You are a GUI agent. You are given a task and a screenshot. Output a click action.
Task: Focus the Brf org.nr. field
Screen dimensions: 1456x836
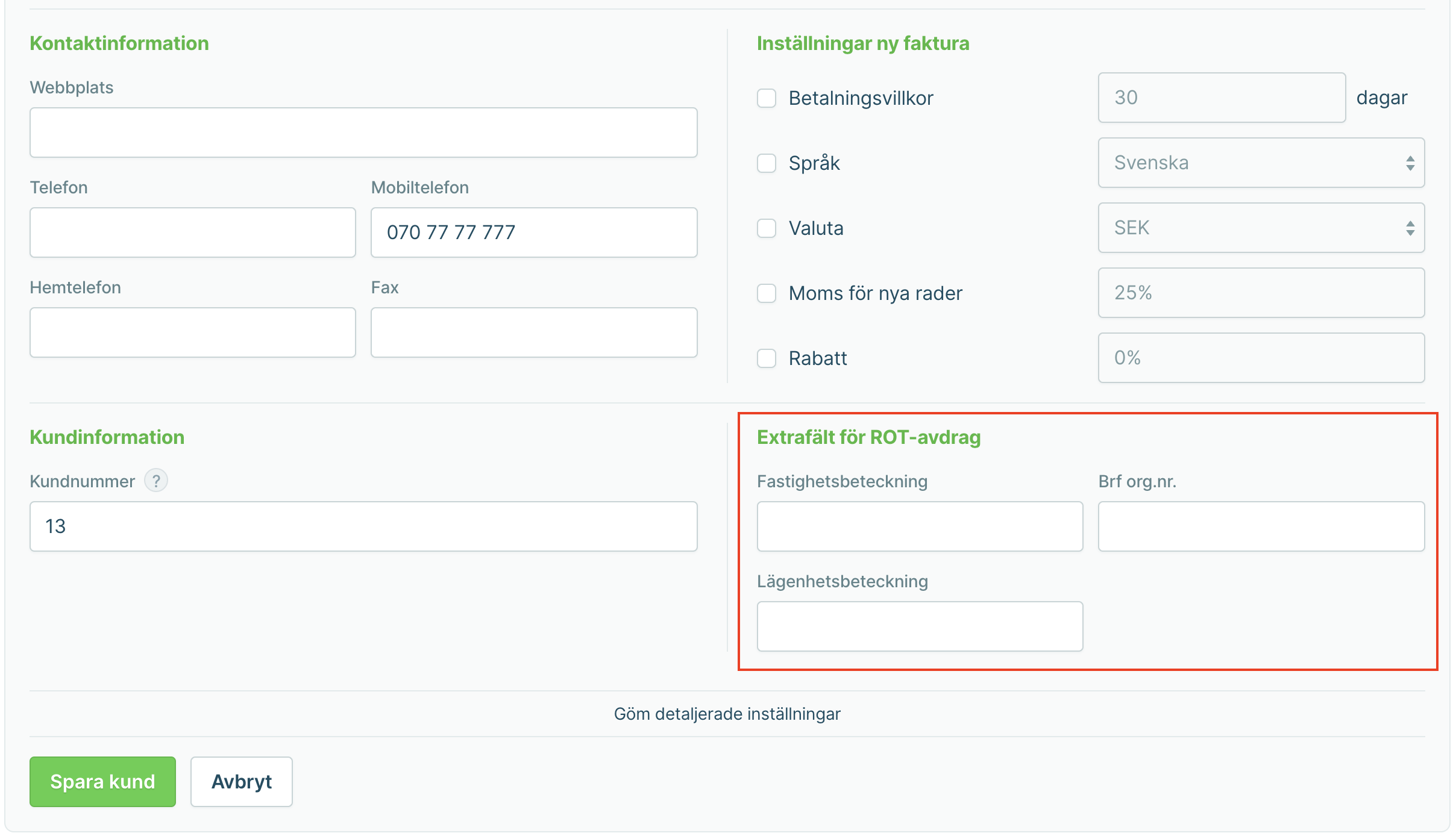(x=1261, y=526)
